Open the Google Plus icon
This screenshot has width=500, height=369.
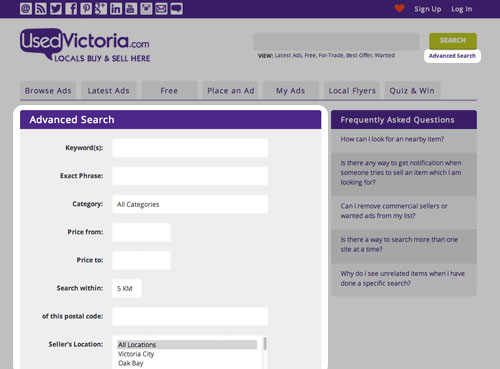101,9
